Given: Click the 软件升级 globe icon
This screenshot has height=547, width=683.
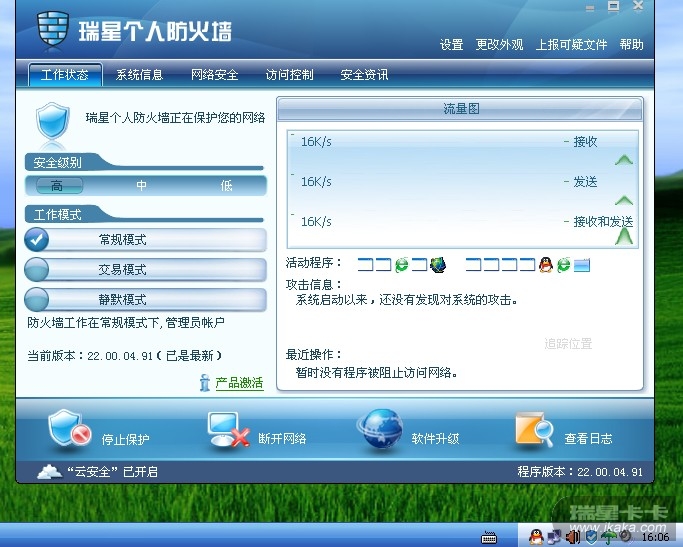Looking at the screenshot, I should pyautogui.click(x=381, y=429).
